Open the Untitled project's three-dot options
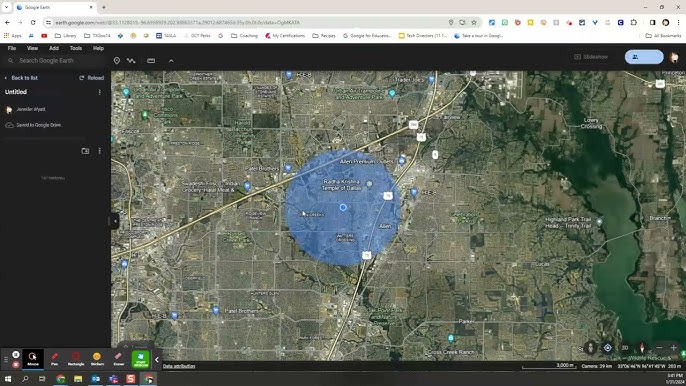 point(100,92)
